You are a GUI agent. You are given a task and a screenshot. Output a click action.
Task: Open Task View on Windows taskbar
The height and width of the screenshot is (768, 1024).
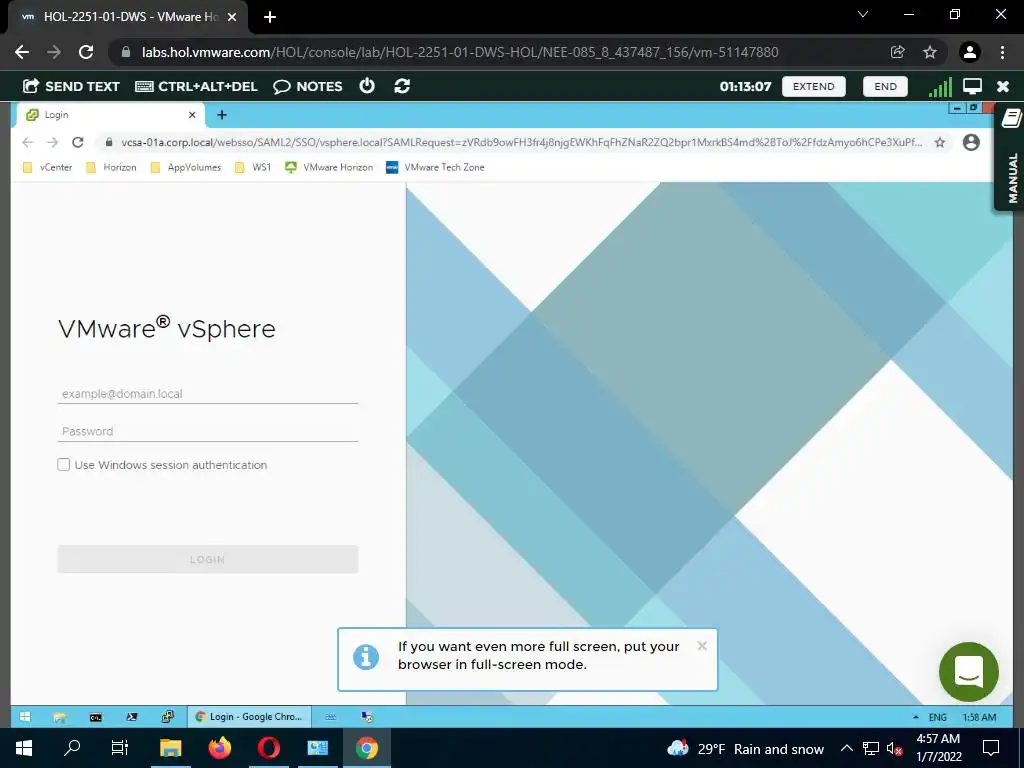pos(120,748)
